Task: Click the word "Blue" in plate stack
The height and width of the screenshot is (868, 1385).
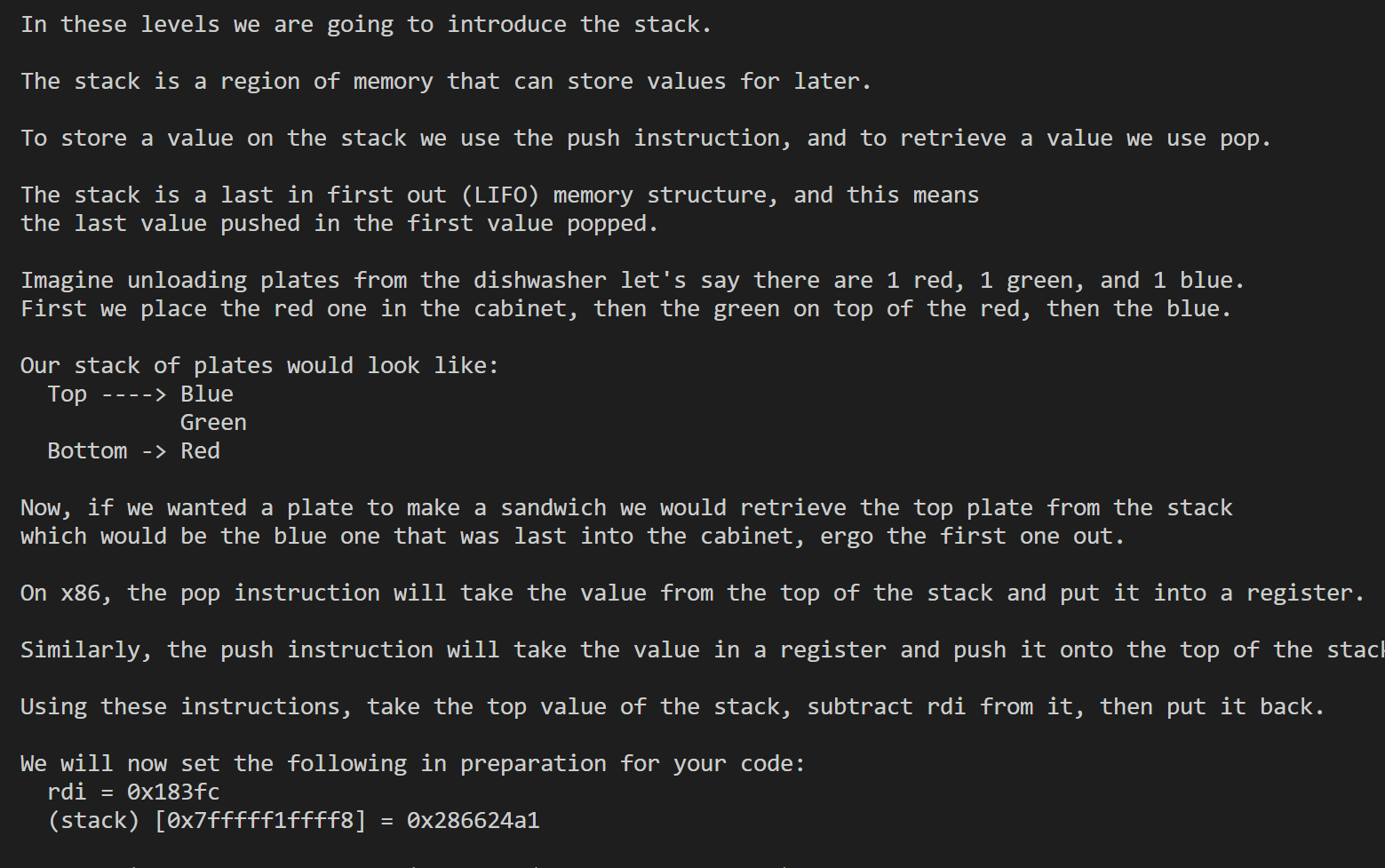Action: tap(207, 394)
